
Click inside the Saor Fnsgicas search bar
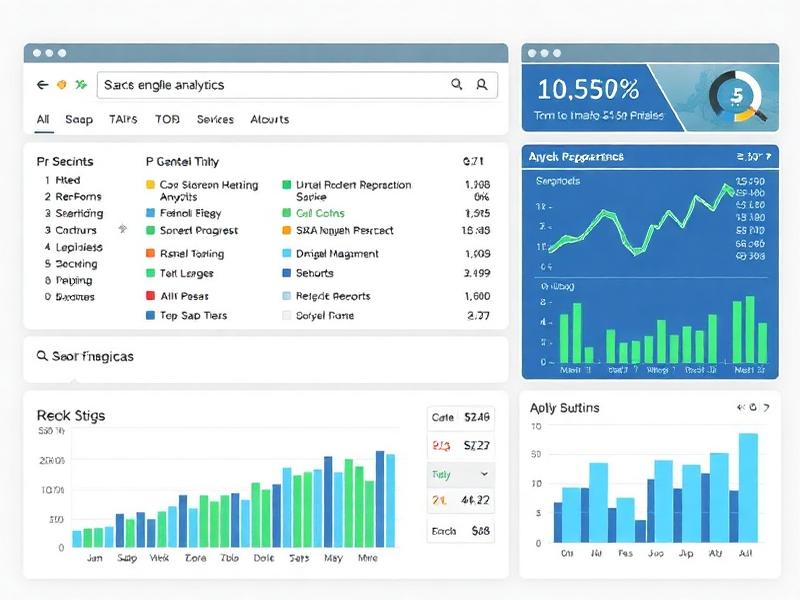point(266,359)
